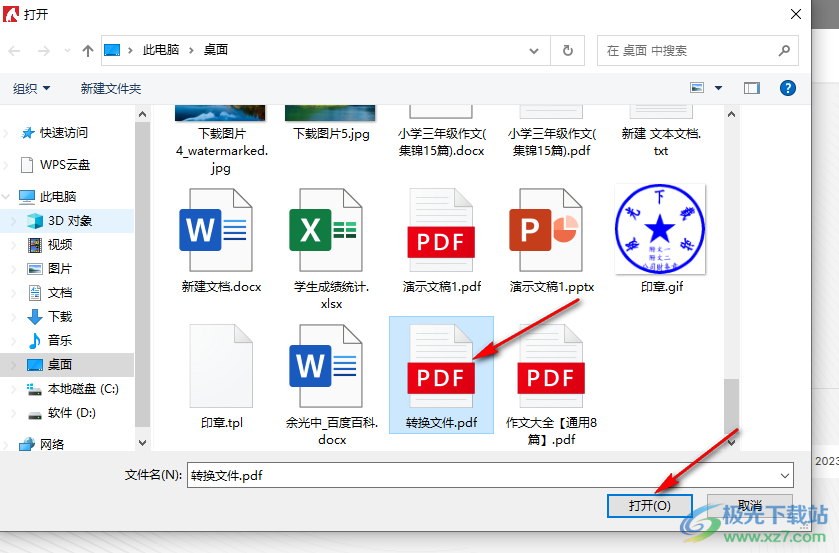839x553 pixels.
Task: Open the view mode dropdown arrow
Action: point(718,88)
